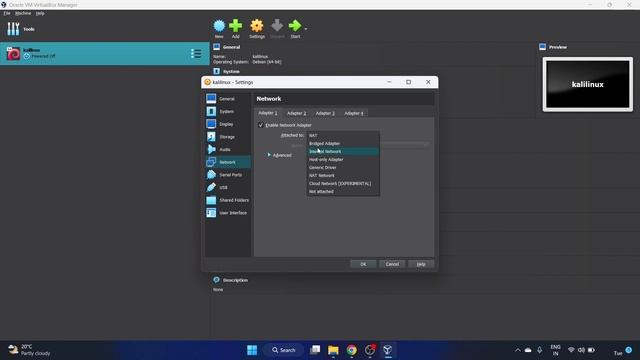Choose NAT Network option
Viewport: 640px width, 360px height.
[x=343, y=176]
